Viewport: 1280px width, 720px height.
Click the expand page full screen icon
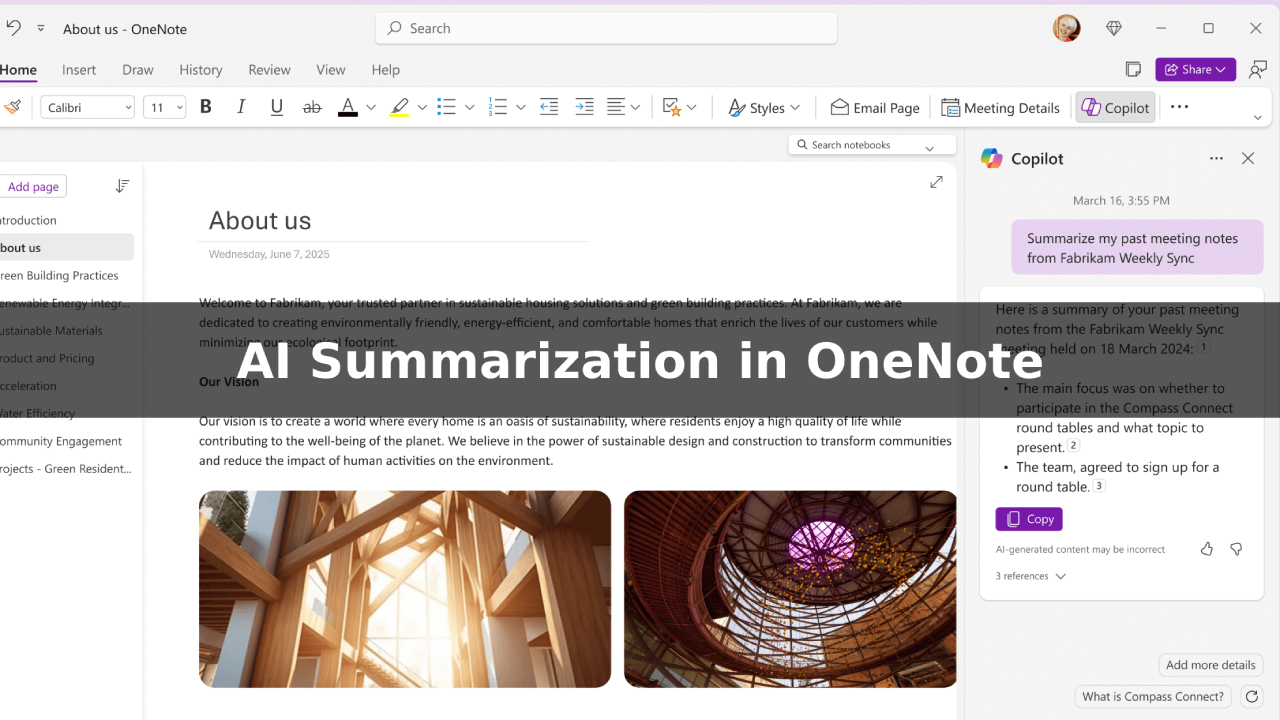click(x=936, y=182)
